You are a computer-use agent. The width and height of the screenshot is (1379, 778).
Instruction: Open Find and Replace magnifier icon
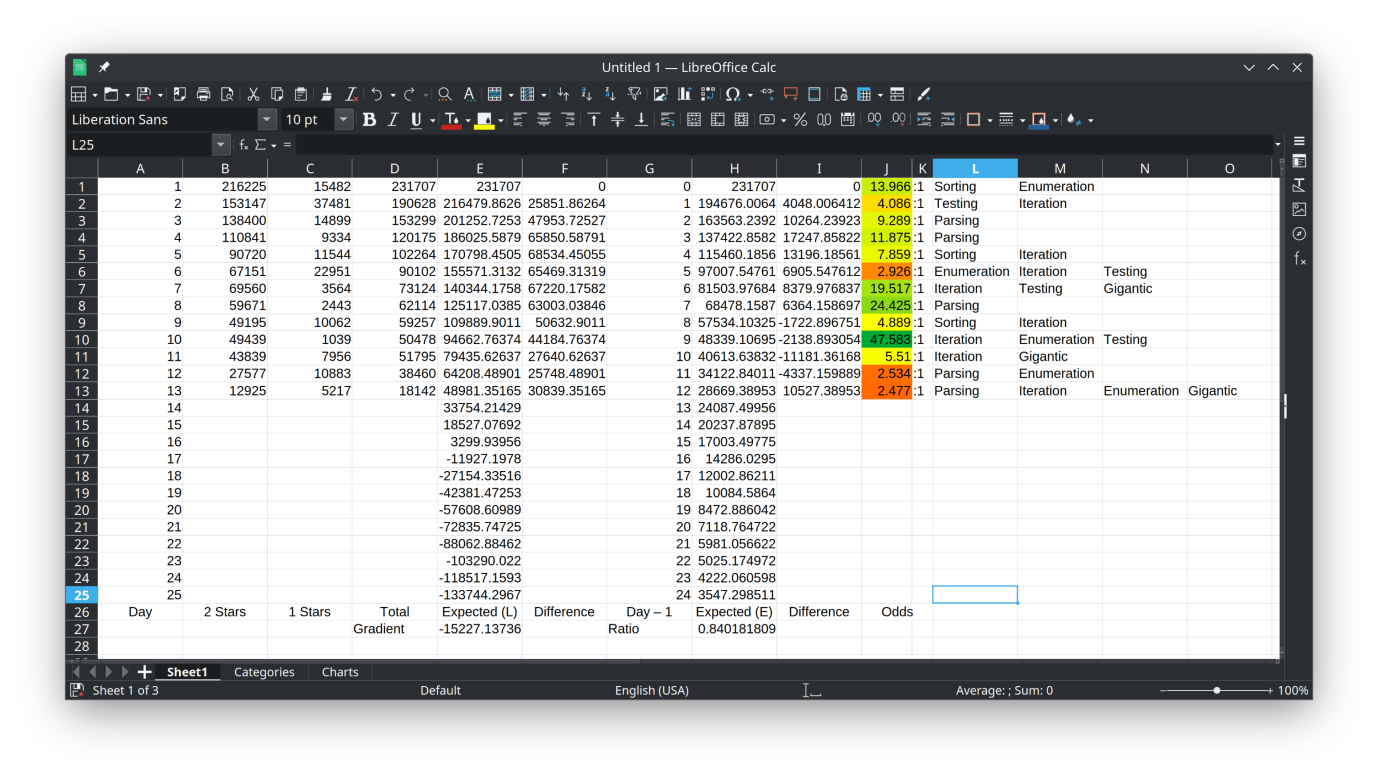point(445,94)
